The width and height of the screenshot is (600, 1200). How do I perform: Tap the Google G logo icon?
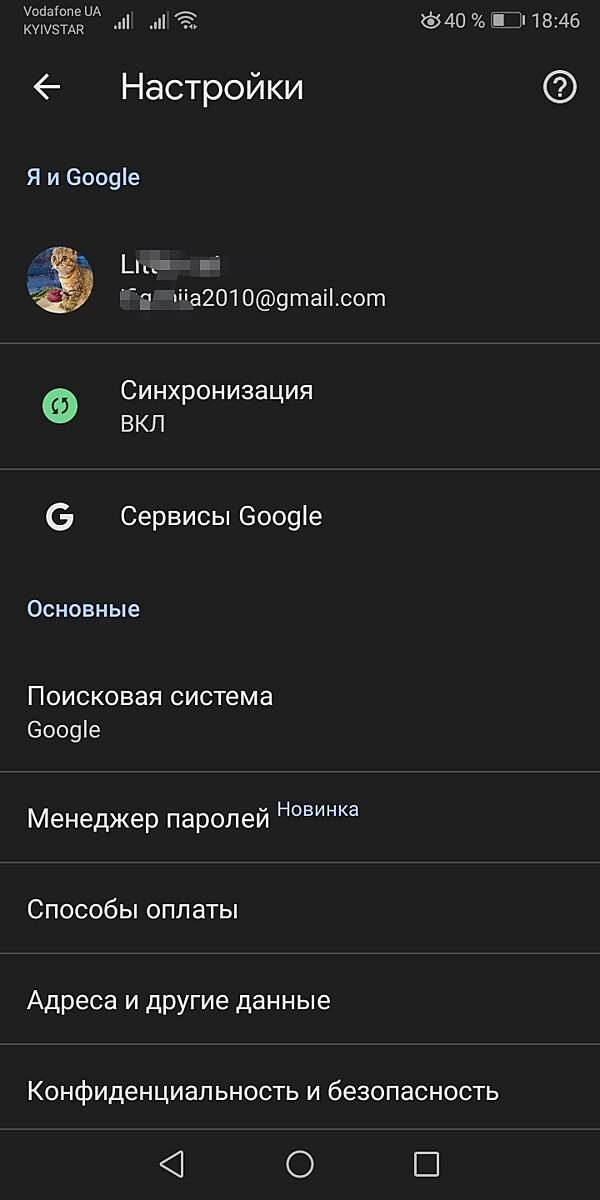pyautogui.click(x=60, y=516)
